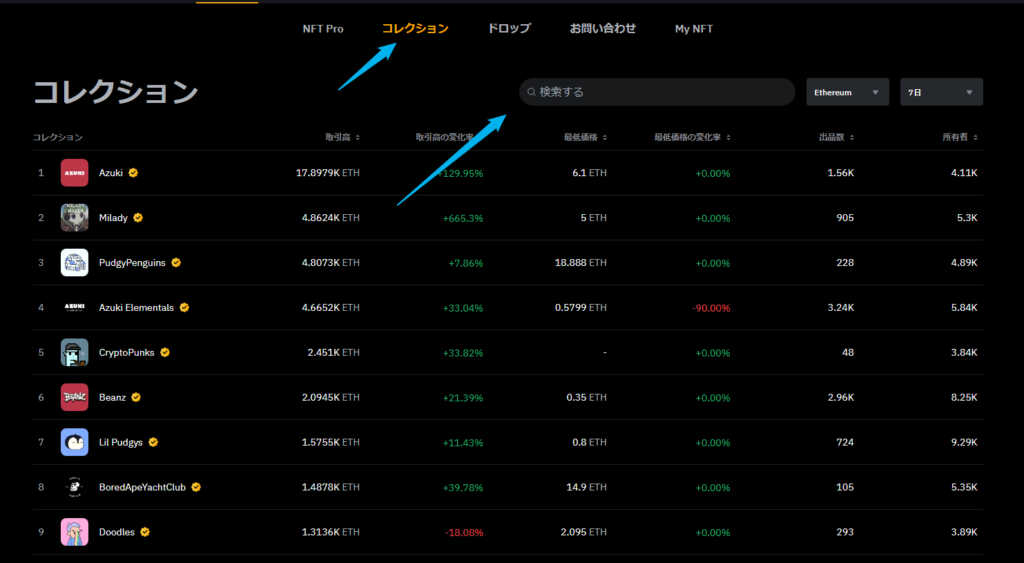This screenshot has height=563, width=1024.
Task: Click the 14.9 ETH floor price
Action: point(586,487)
